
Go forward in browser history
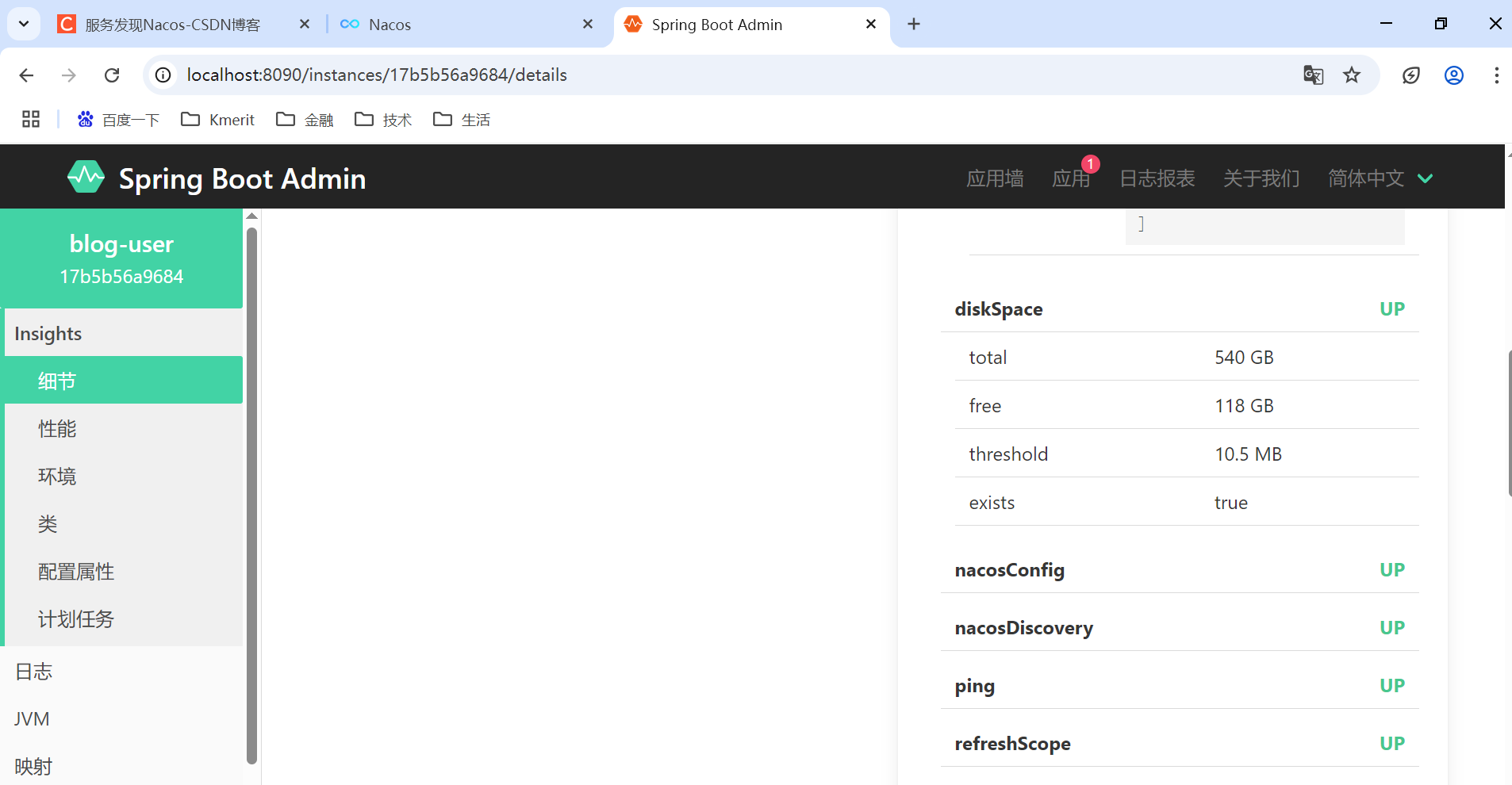pos(69,75)
